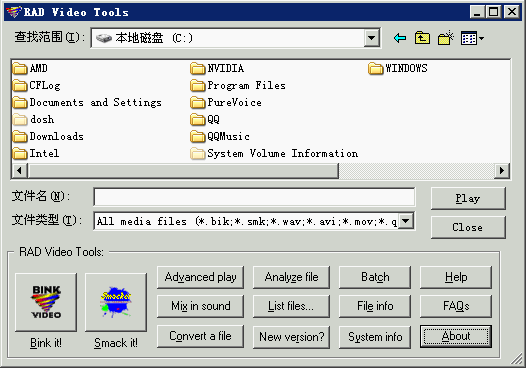Viewport: 526px width, 368px height.
Task: Create a new folder icon
Action: tap(446, 38)
